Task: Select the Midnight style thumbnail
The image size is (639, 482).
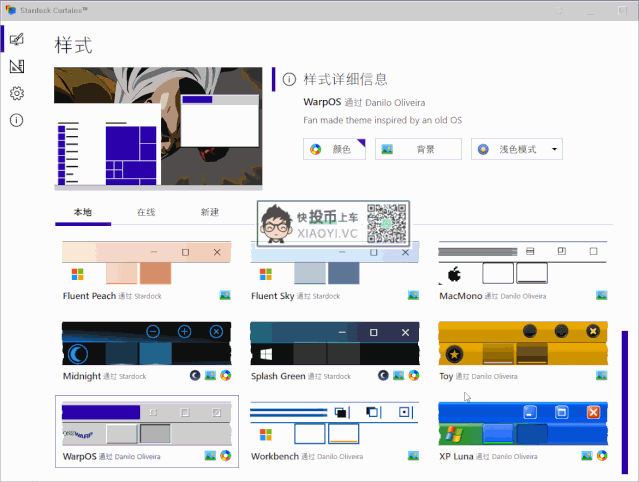Action: pos(147,343)
